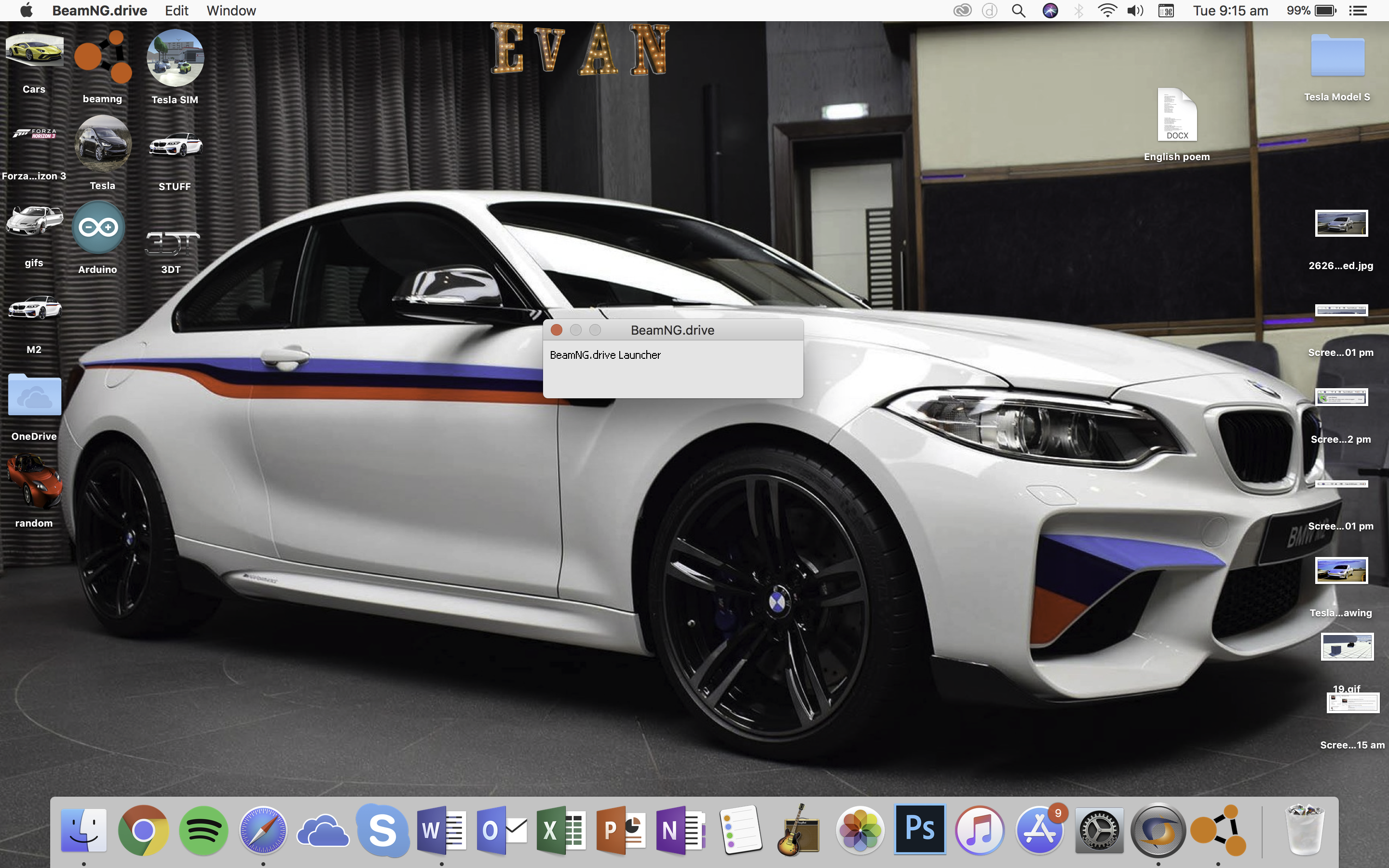Open iTunes from the Dock
This screenshot has width=1389, height=868.
click(979, 830)
